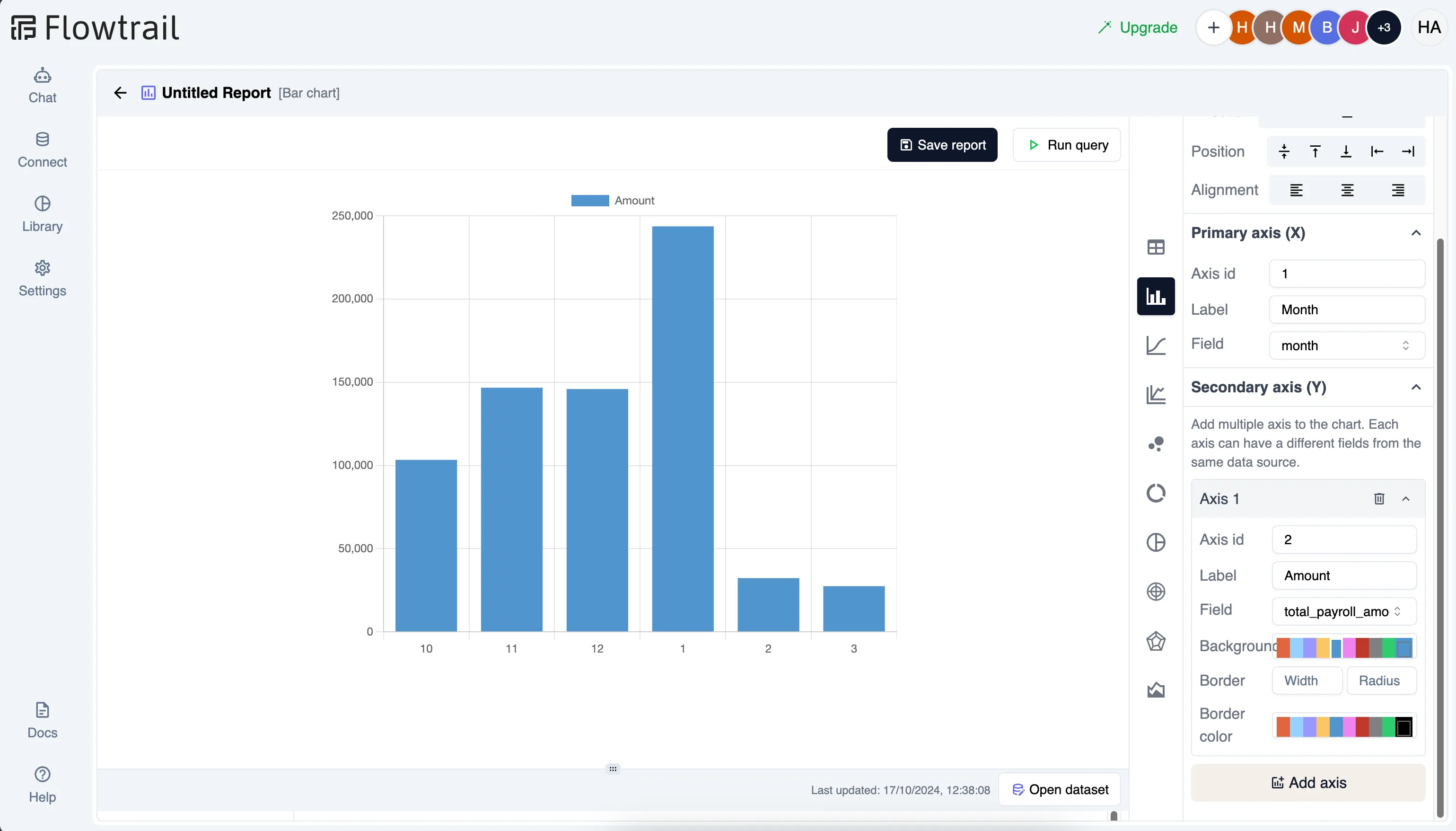
Task: Pick orange Background color swatch
Action: [x=1282, y=648]
